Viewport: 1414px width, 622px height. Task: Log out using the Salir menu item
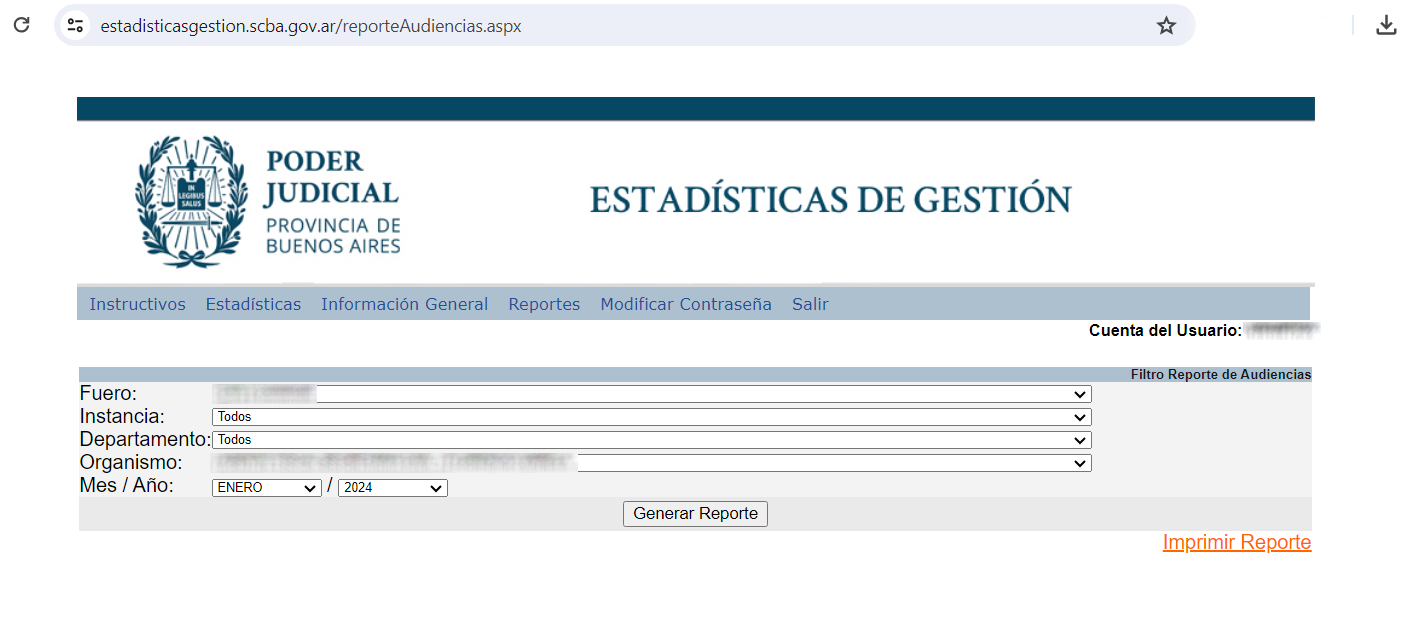click(x=810, y=304)
